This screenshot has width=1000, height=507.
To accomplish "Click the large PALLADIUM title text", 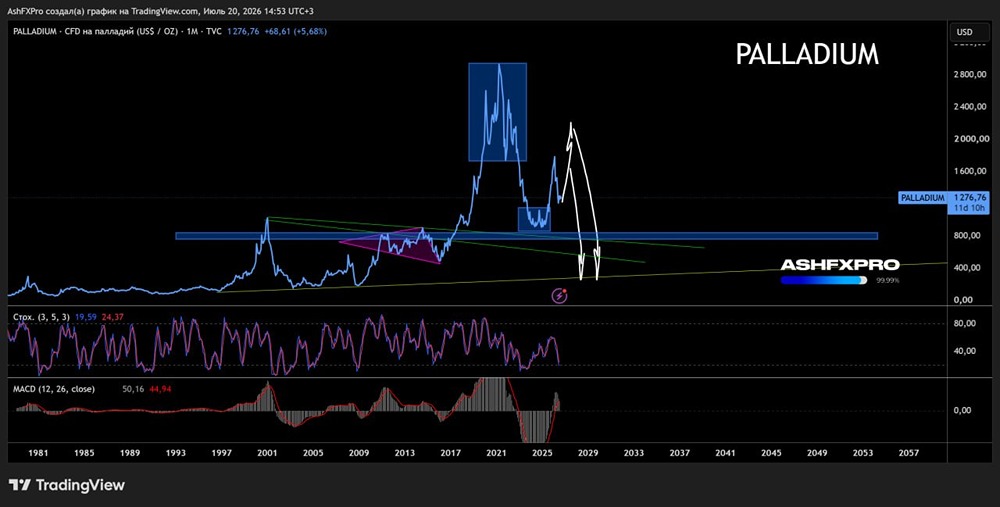I will pyautogui.click(x=807, y=55).
